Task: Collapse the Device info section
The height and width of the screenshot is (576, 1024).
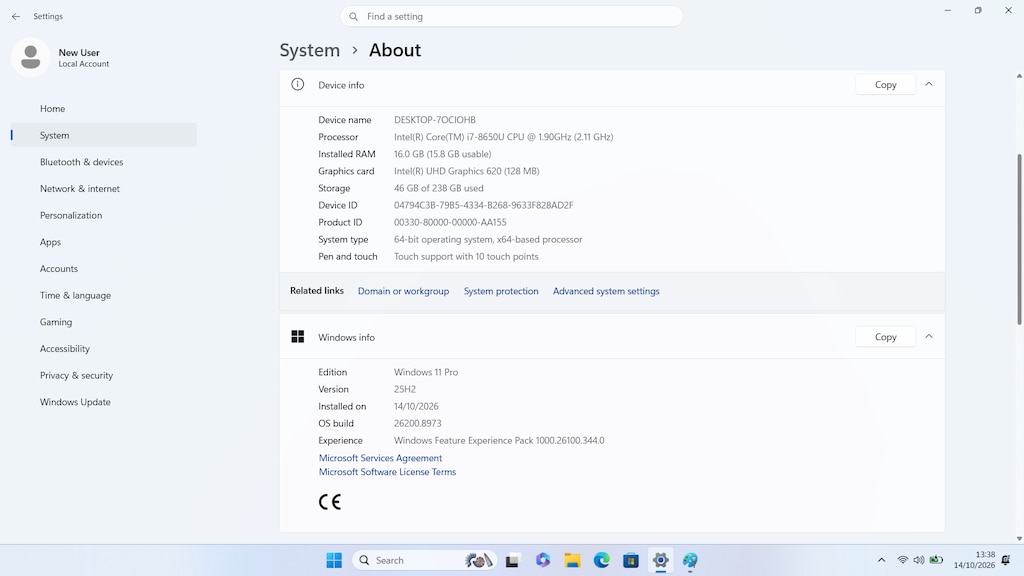Action: tap(929, 84)
